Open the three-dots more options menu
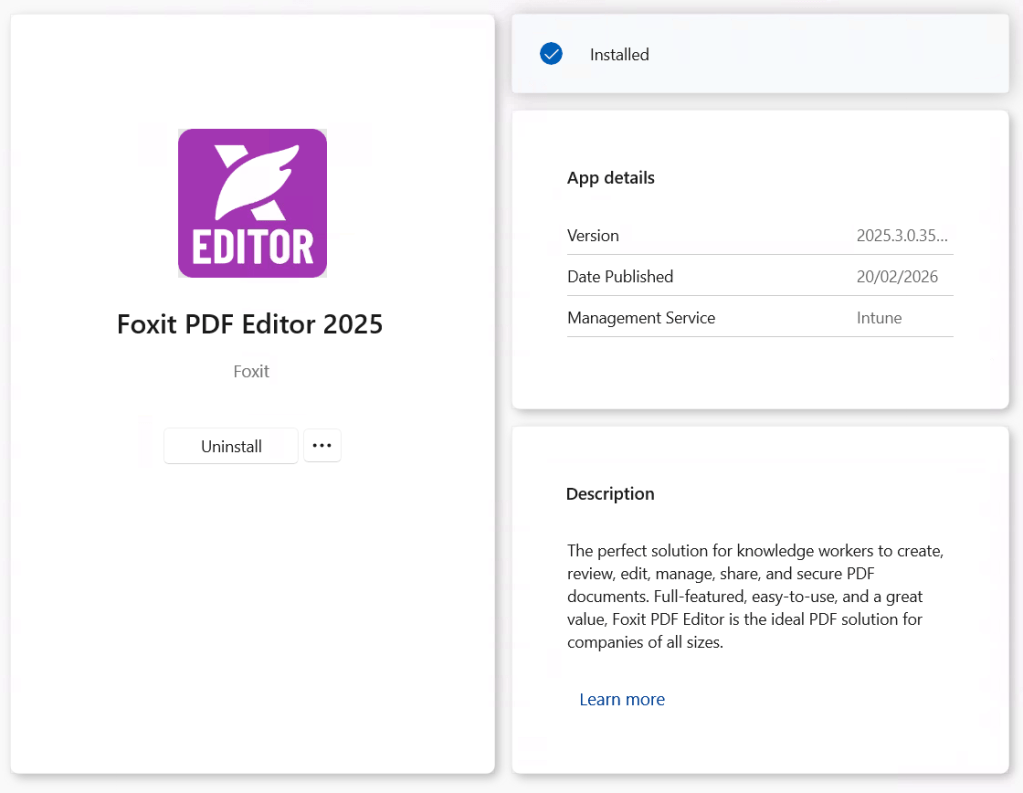This screenshot has height=793, width=1023. tap(322, 446)
